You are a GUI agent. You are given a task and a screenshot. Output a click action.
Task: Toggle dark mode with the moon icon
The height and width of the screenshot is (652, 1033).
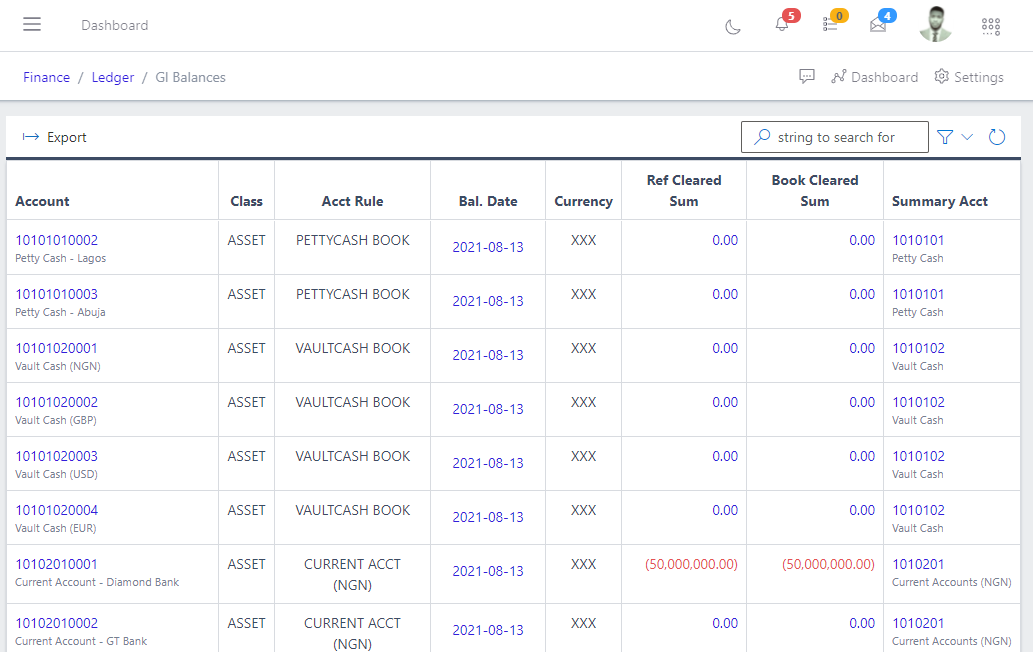click(x=733, y=26)
